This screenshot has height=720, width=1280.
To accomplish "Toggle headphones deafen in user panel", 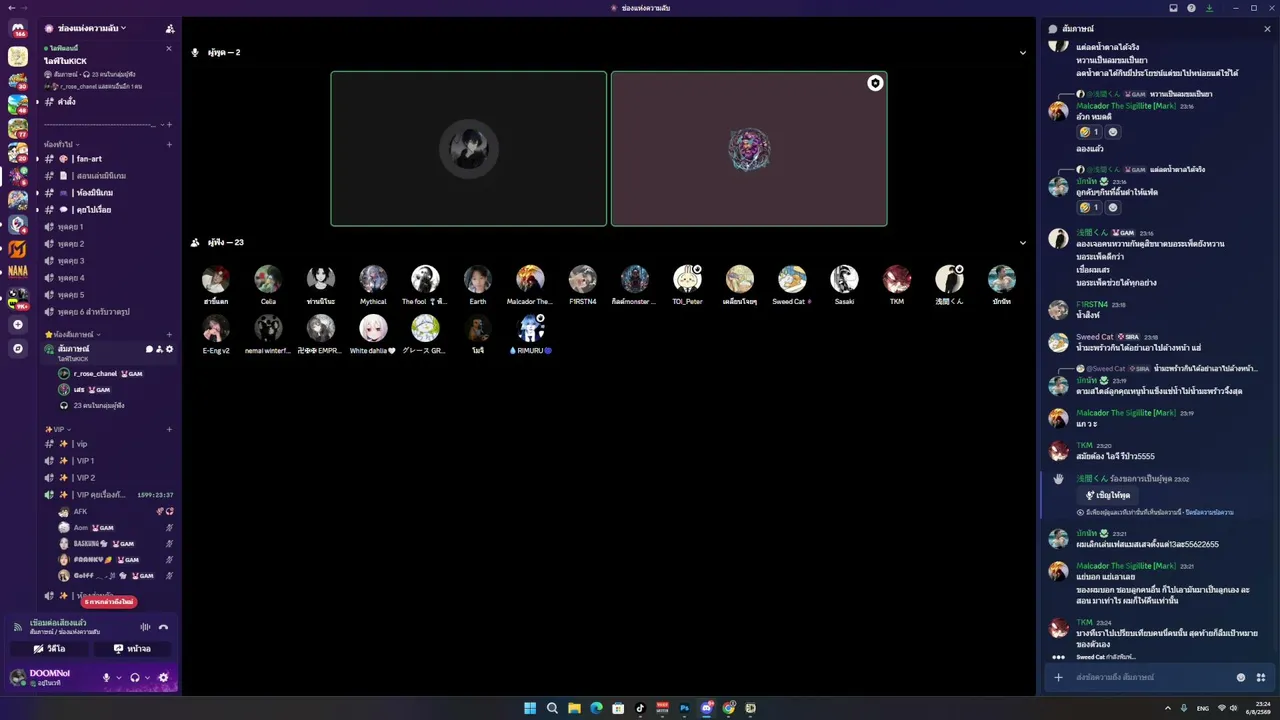I will [135, 677].
